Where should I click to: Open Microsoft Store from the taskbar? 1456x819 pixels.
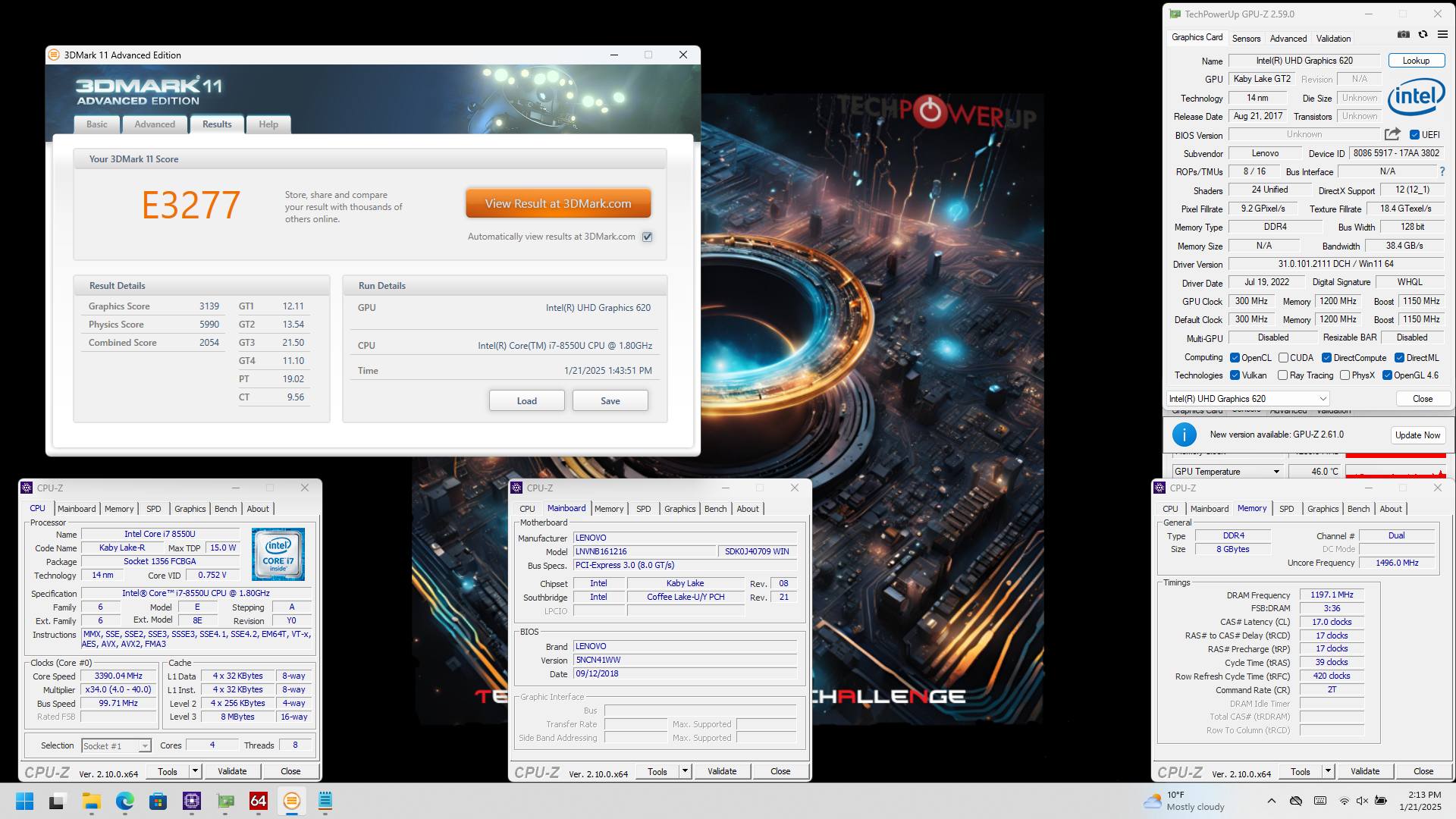tap(158, 801)
